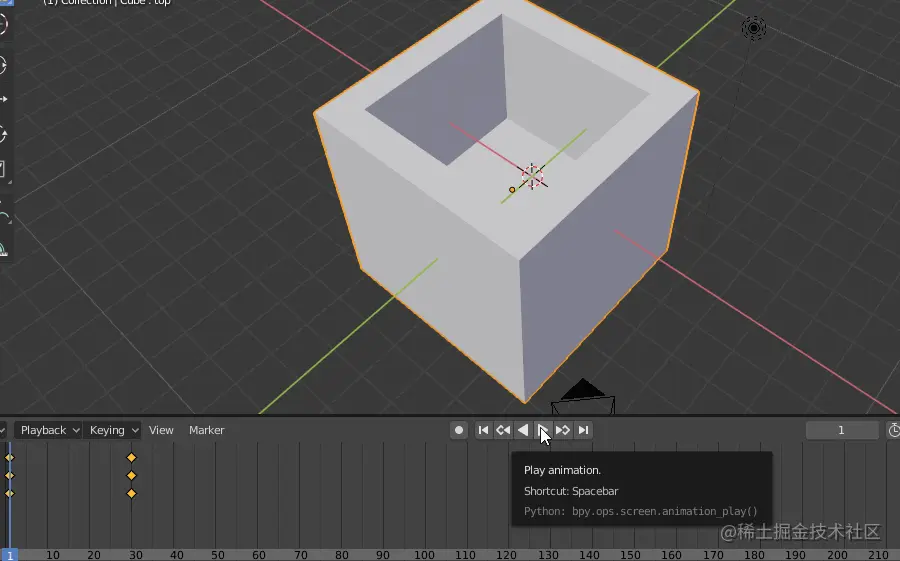Select the Cursor tool in the left toolbar
Viewport: 900px width, 561px height.
point(2,24)
